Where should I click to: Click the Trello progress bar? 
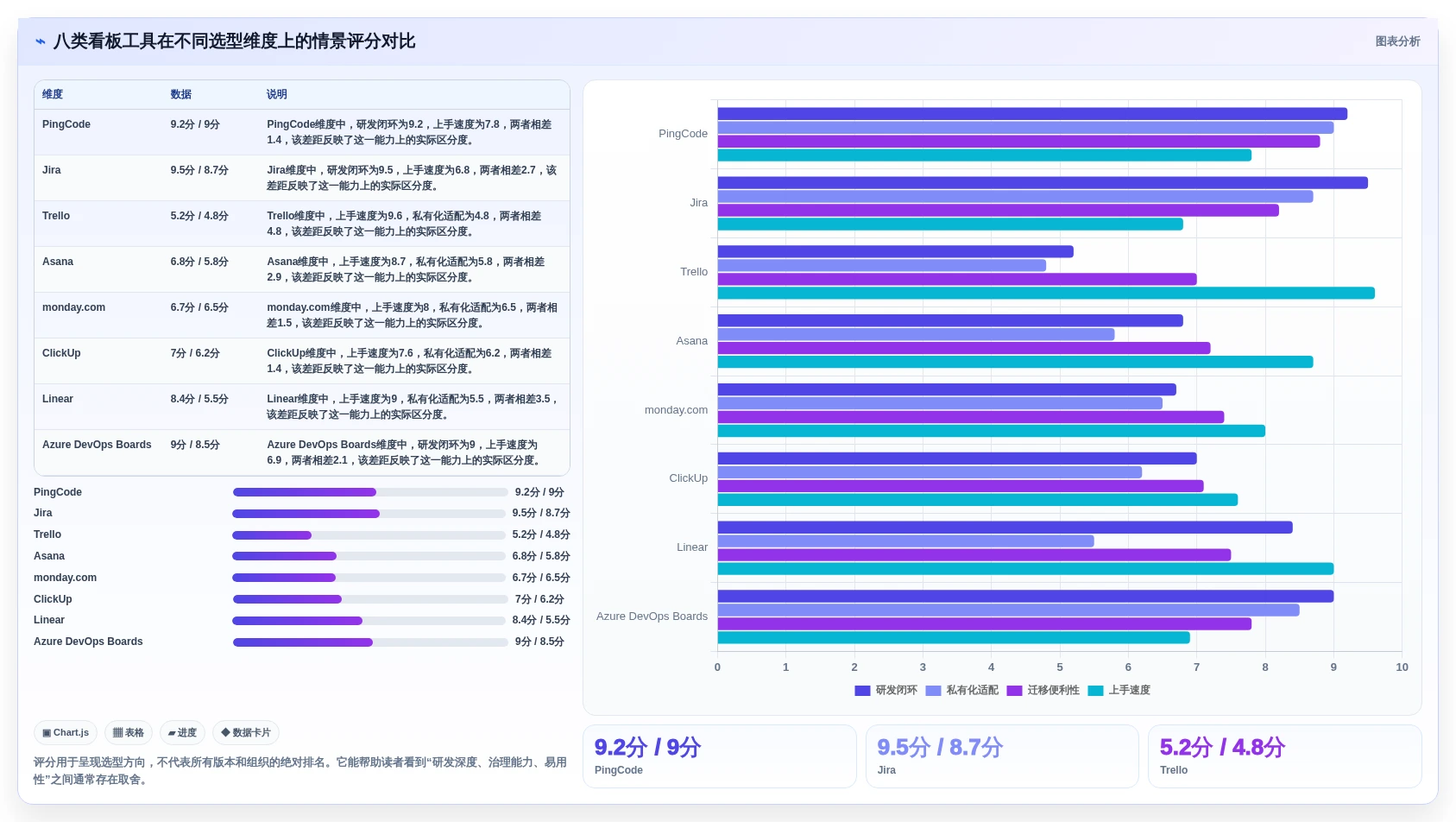tap(369, 535)
